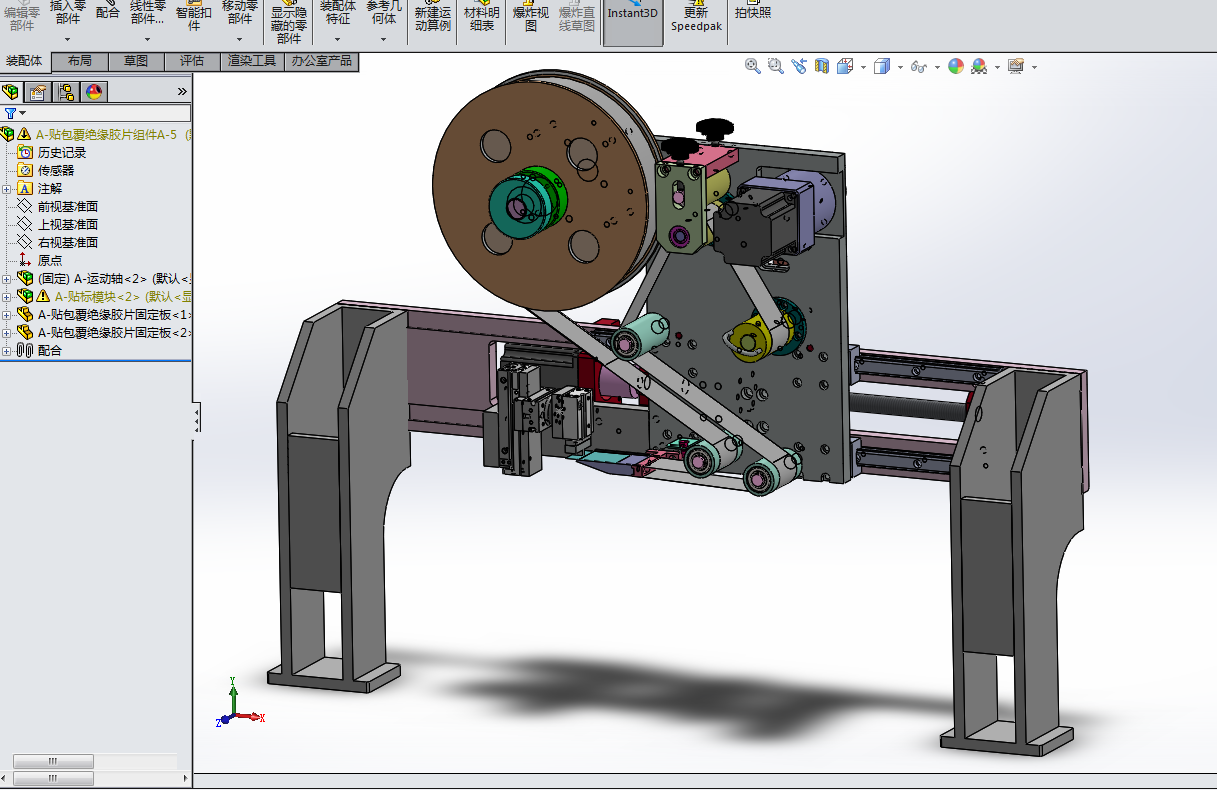
Task: Expand the 配合 mates tree node
Action: (x=7, y=351)
